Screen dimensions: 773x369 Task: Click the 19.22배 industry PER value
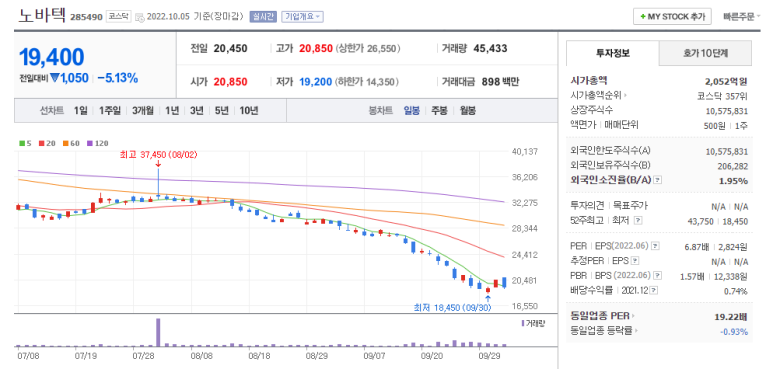click(732, 316)
